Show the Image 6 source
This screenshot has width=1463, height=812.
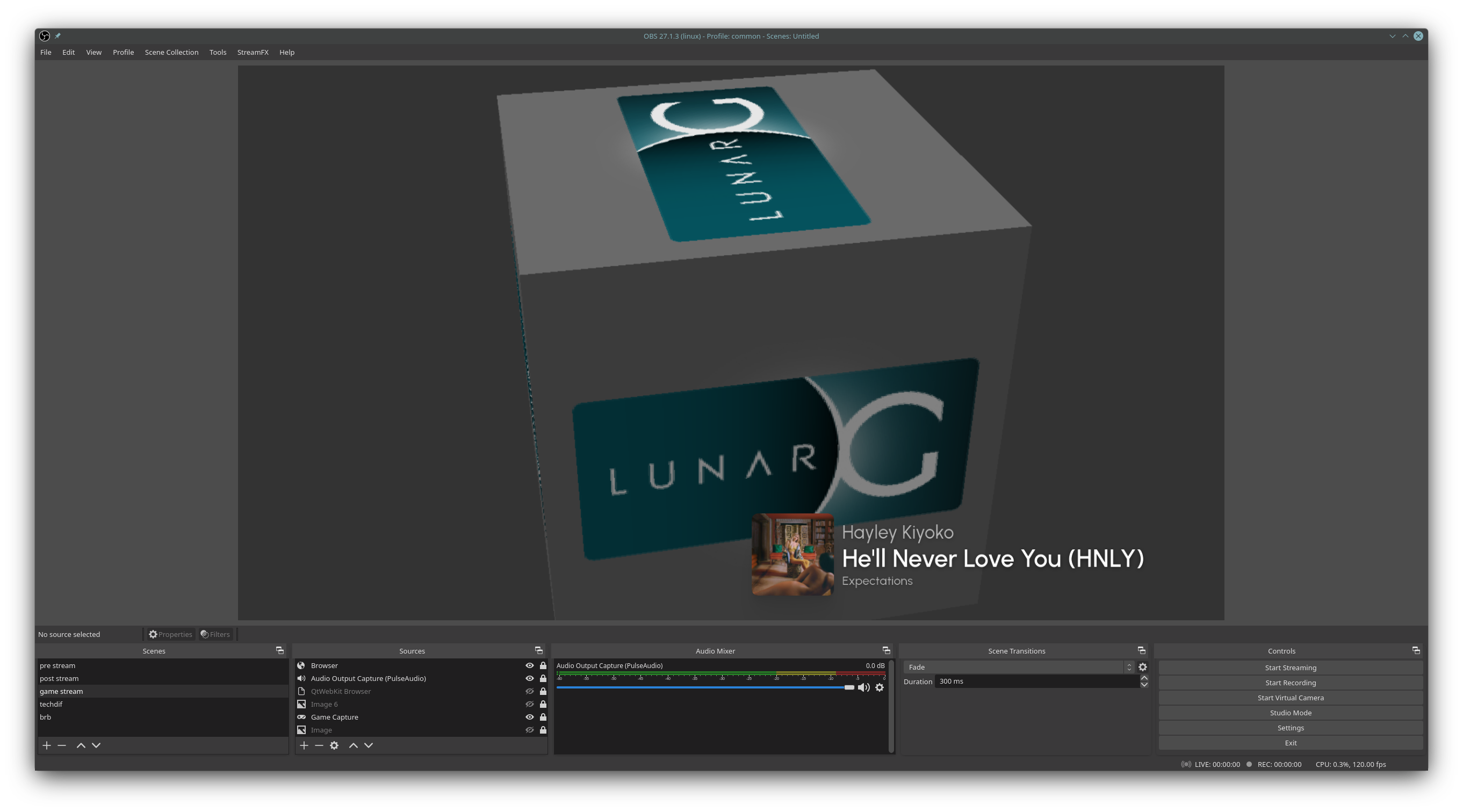coord(529,704)
